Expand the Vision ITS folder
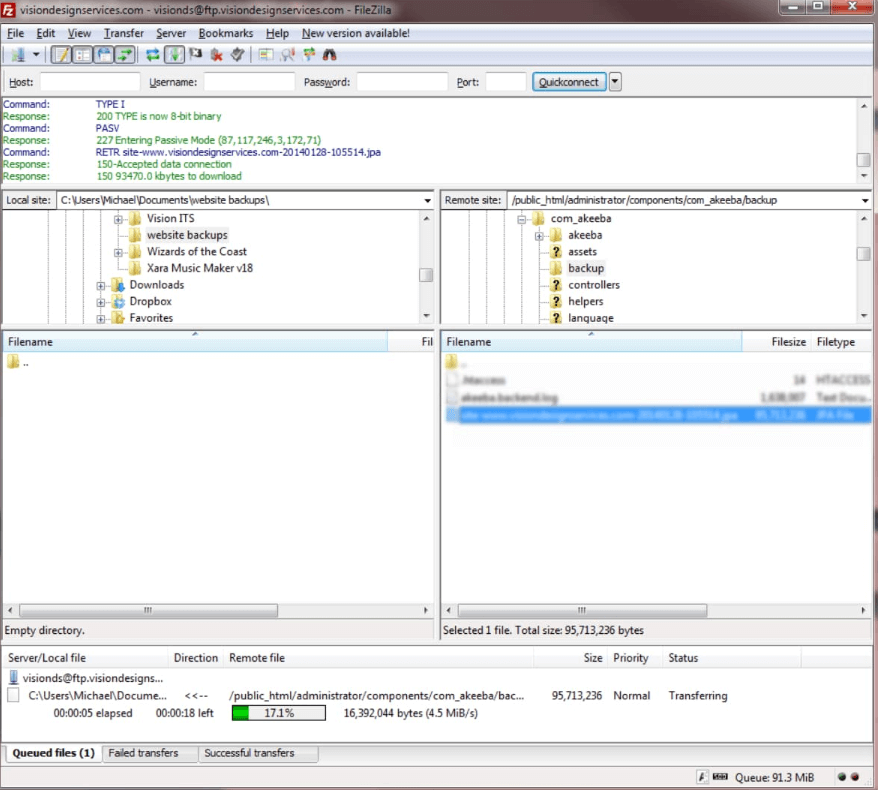878x790 pixels. [118, 219]
